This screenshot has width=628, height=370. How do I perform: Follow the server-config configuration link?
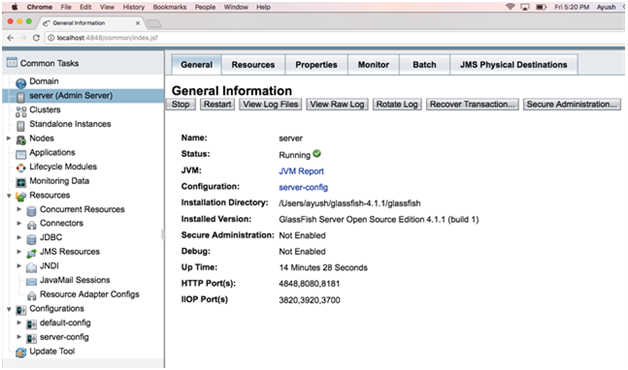(x=303, y=187)
